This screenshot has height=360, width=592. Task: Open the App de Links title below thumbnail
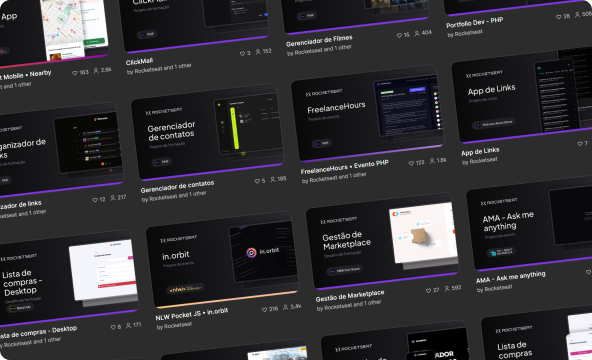click(x=480, y=151)
